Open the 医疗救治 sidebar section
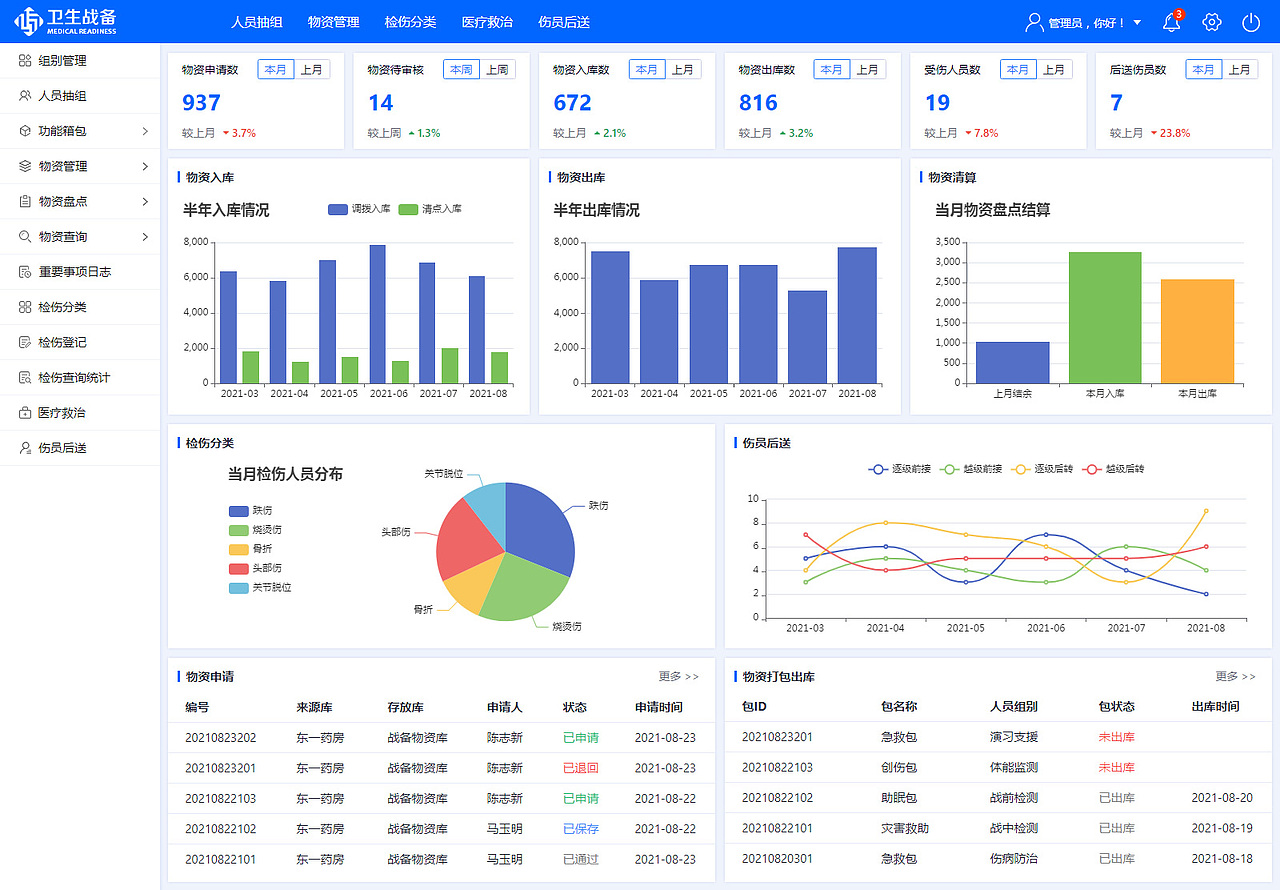The image size is (1280, 890). click(62, 412)
